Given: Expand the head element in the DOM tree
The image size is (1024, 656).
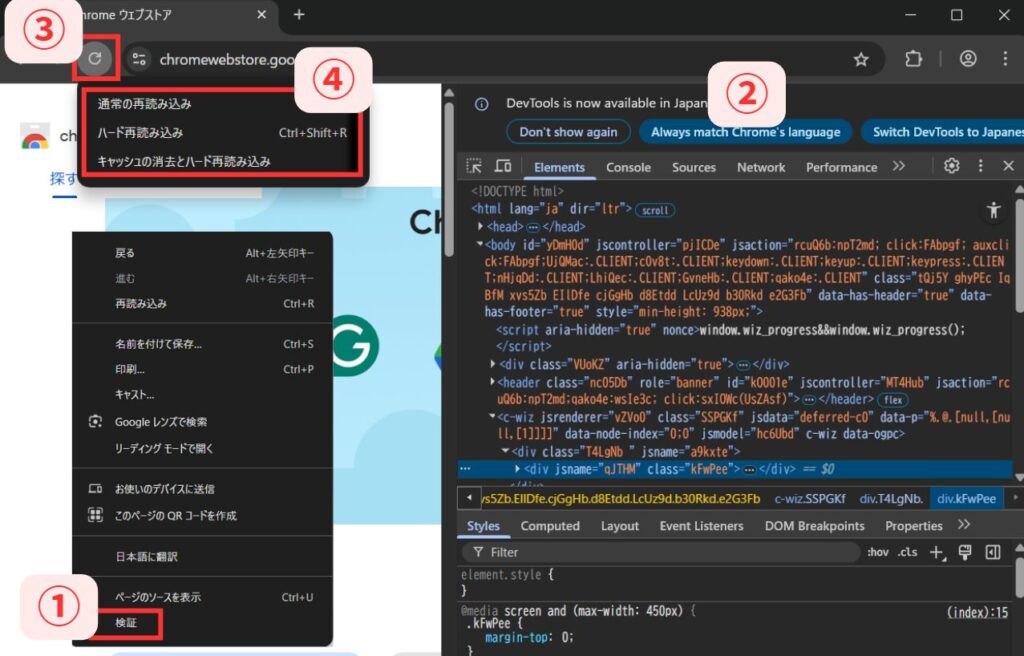Looking at the screenshot, I should (494, 227).
